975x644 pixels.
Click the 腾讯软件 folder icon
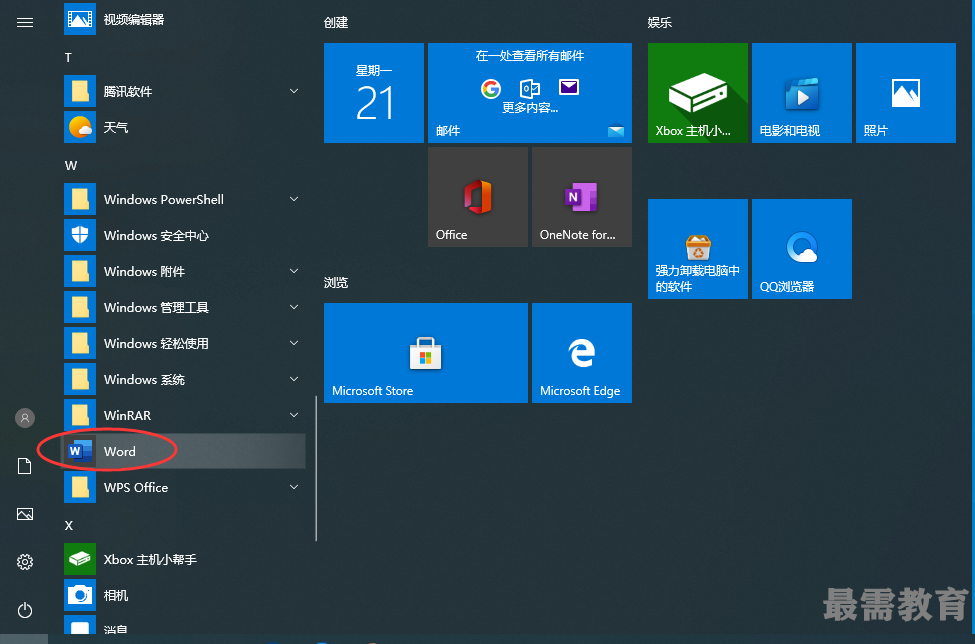click(80, 91)
